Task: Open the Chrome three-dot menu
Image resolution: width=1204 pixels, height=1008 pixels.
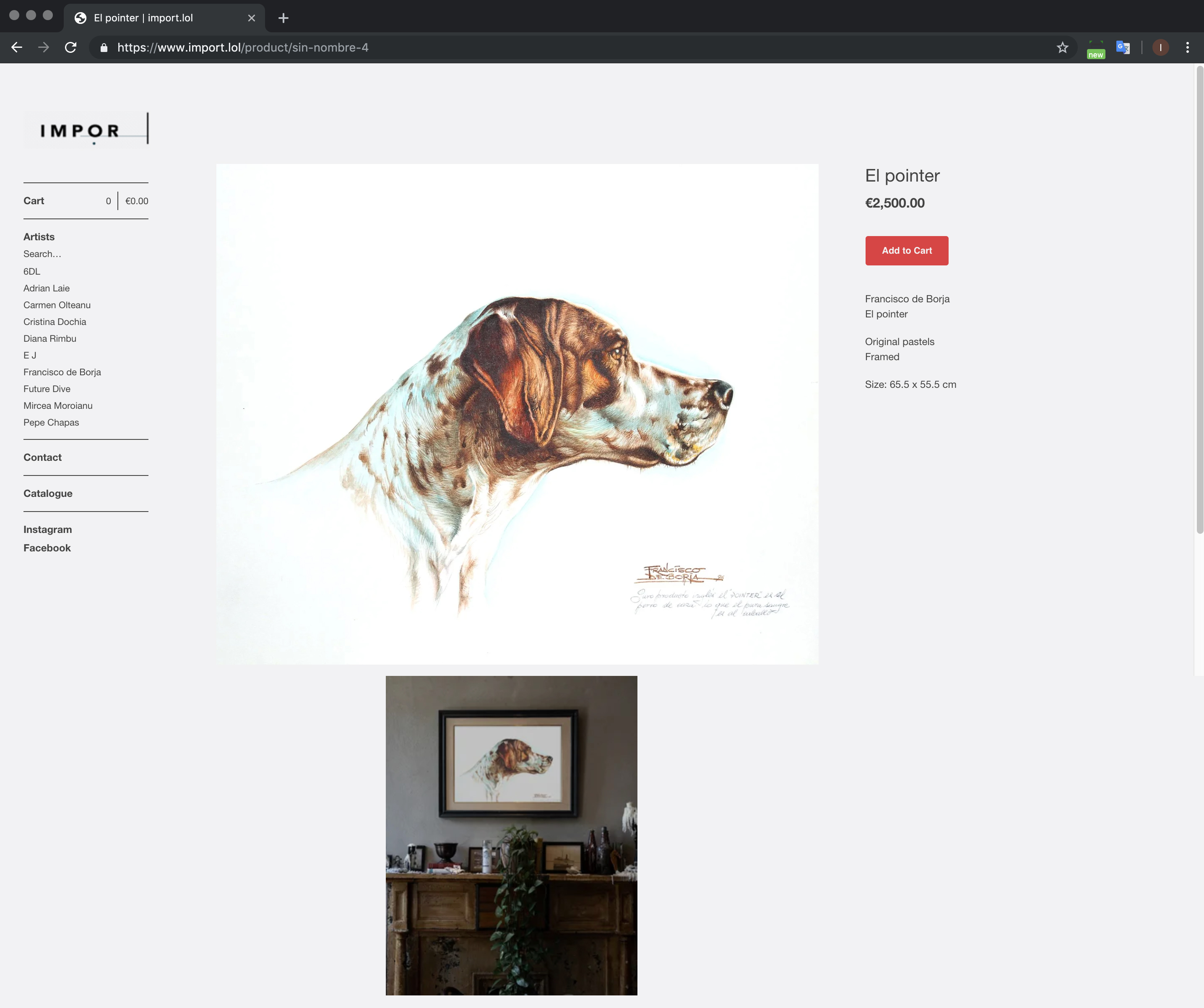Action: pyautogui.click(x=1187, y=47)
